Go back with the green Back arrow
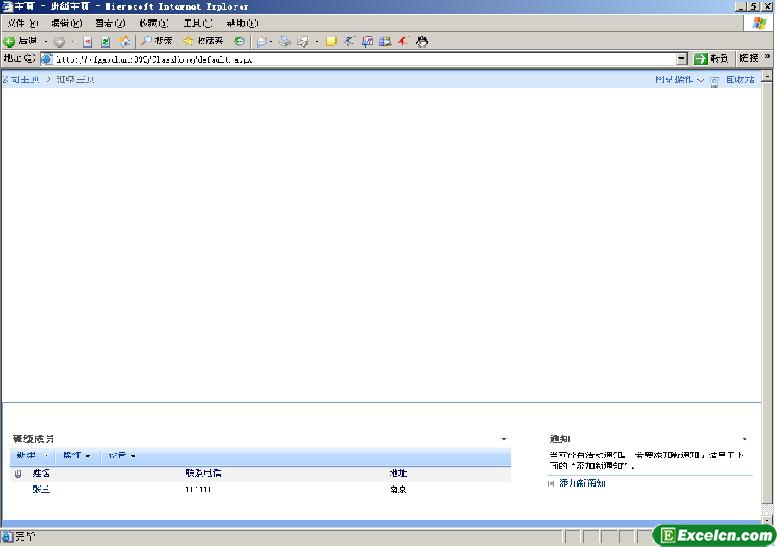This screenshot has height=547, width=777. (x=20, y=41)
